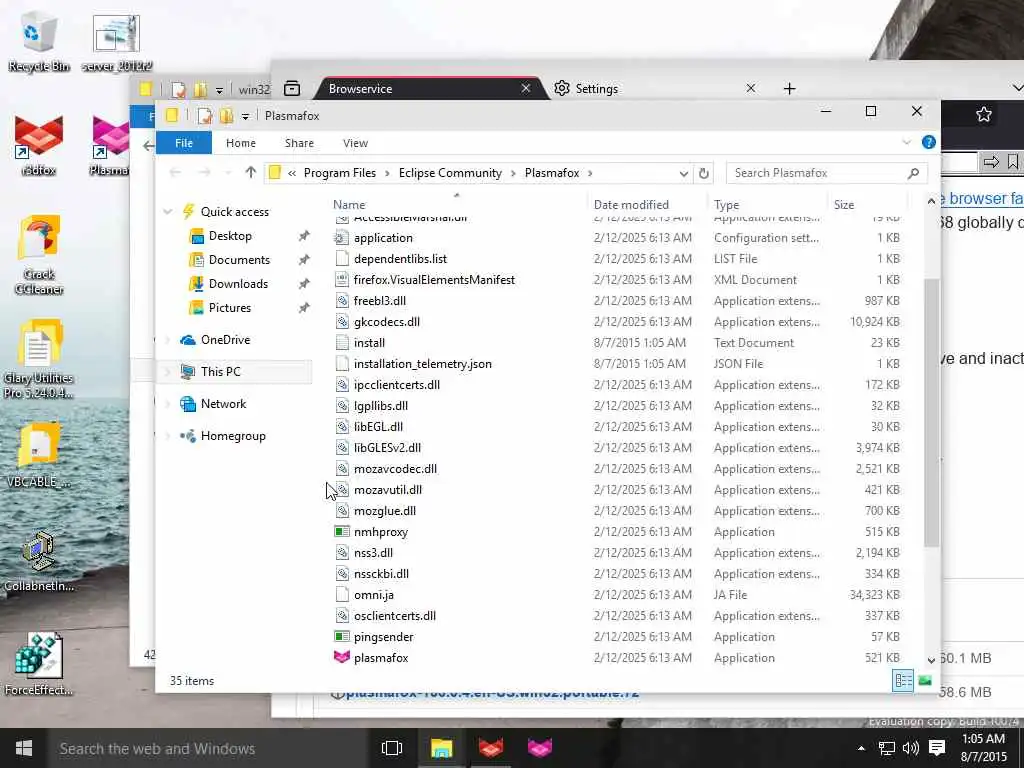Click the file list vertical scrollbar thumb
The width and height of the screenshot is (1024, 768).
pos(931,411)
